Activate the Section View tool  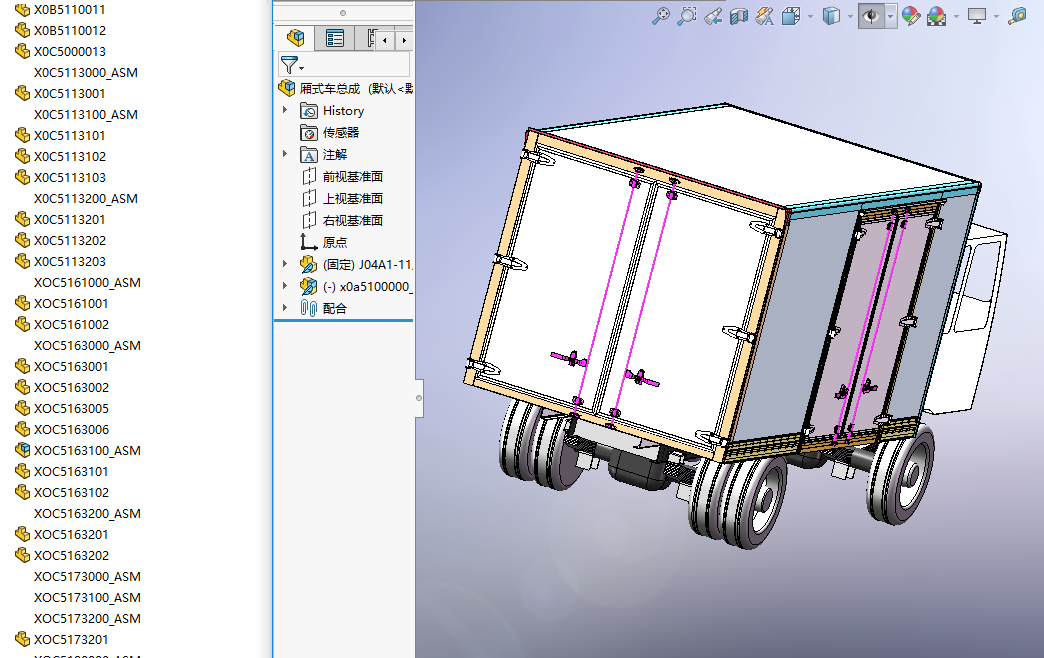coord(739,16)
